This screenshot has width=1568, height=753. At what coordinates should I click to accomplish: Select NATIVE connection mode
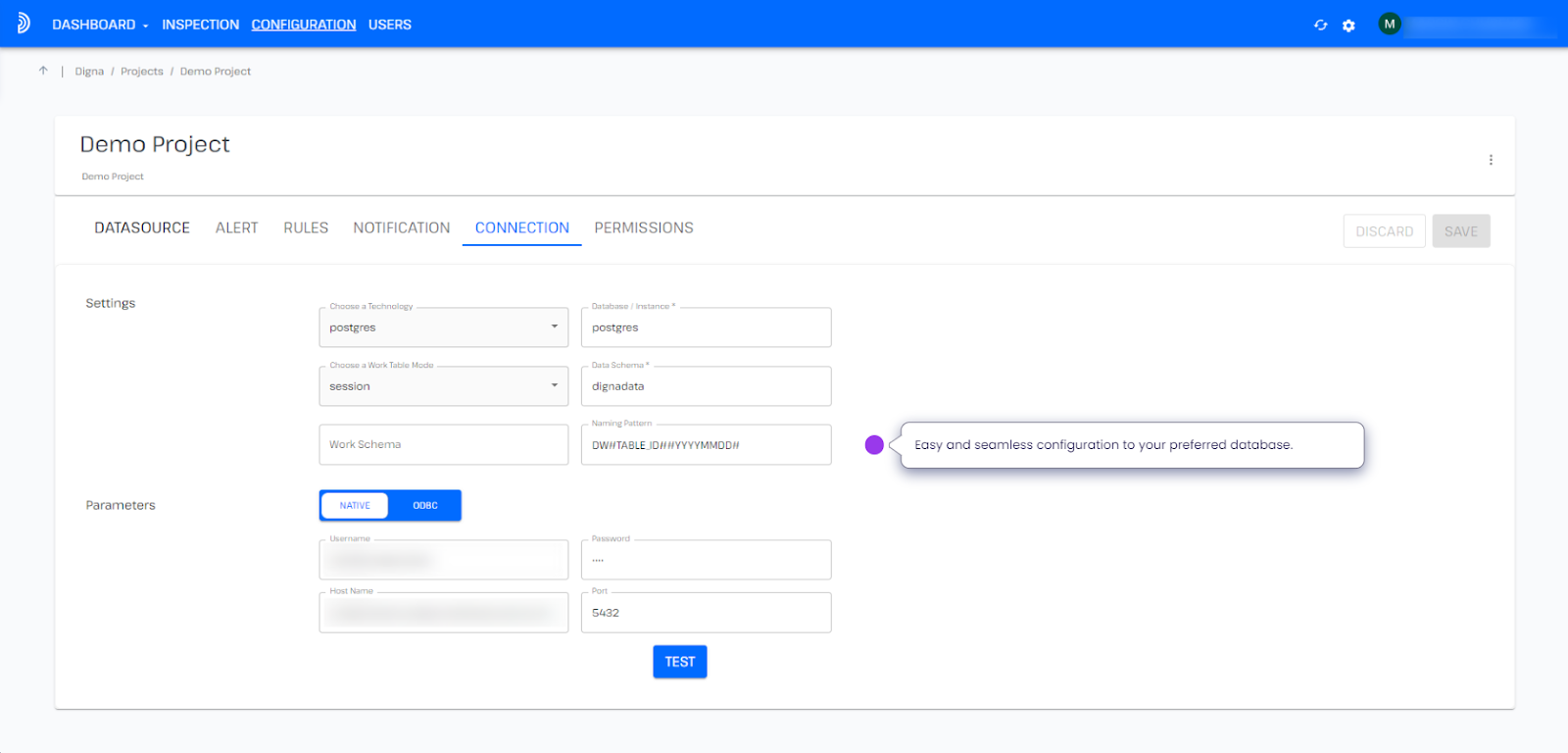[355, 506]
